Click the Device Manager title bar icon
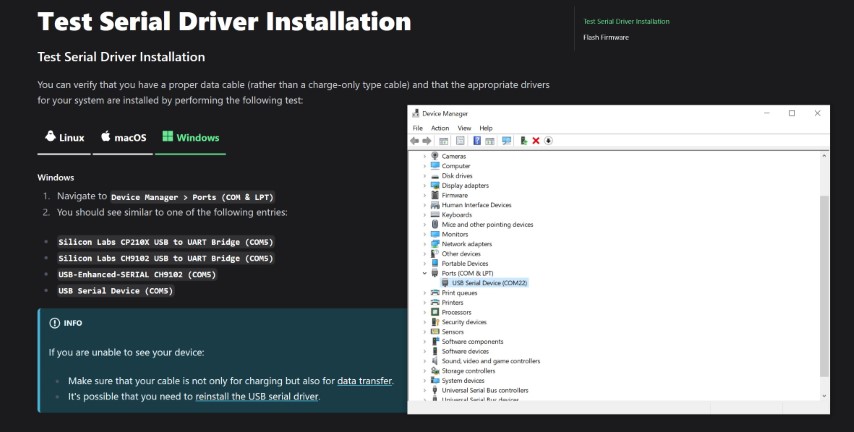Image resolution: width=854 pixels, height=432 pixels. 416,113
